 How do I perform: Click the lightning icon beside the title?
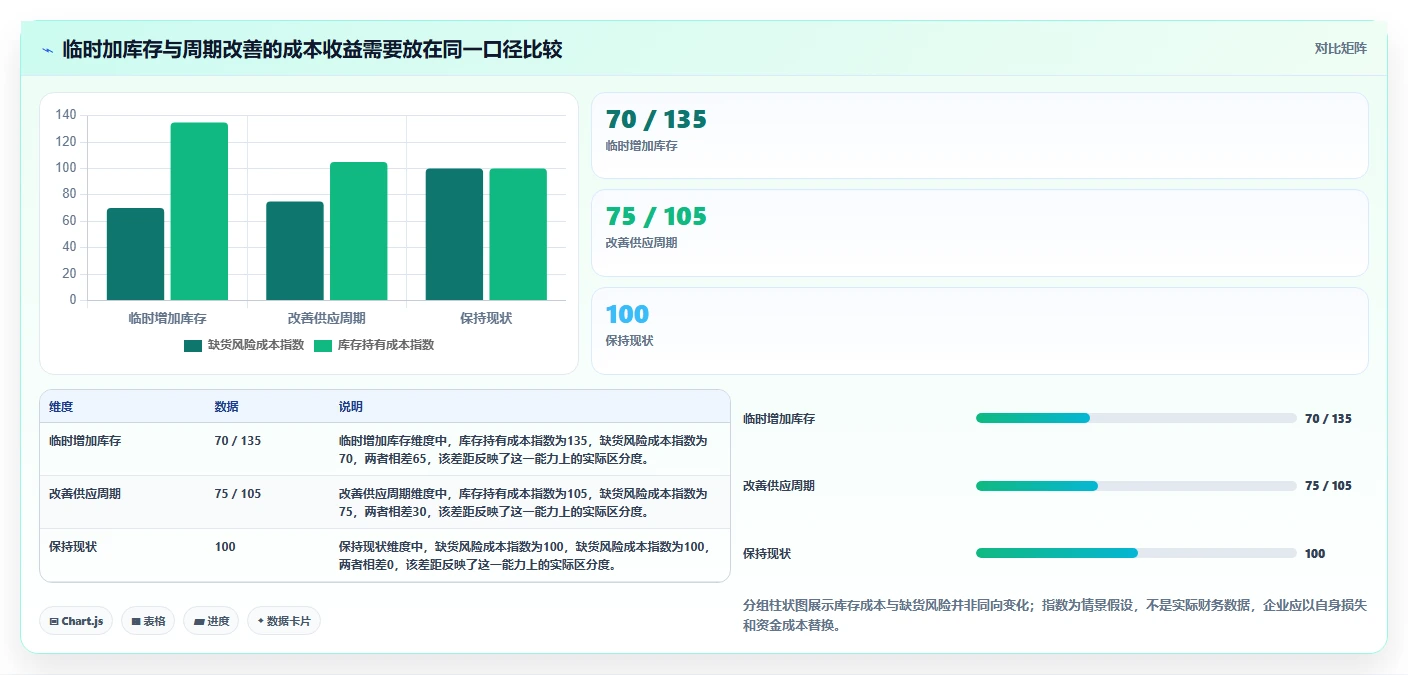[47, 50]
